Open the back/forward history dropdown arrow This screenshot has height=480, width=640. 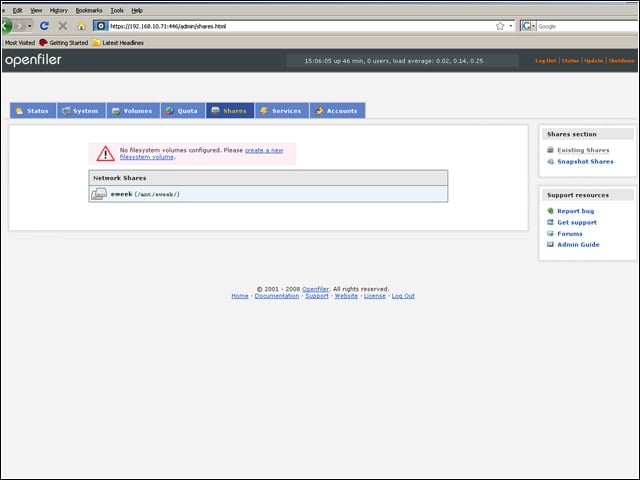click(29, 26)
